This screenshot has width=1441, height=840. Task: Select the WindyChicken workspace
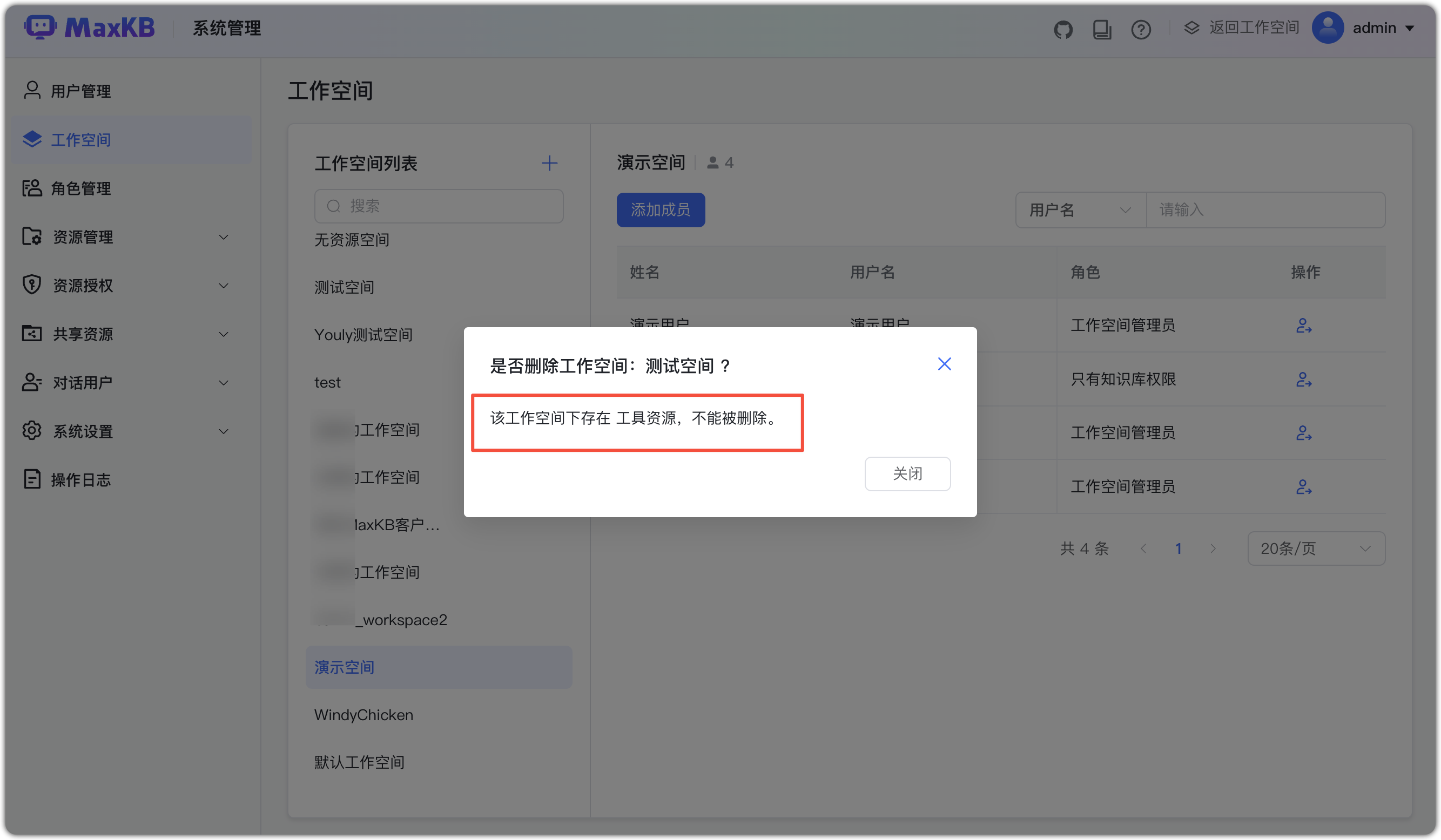point(363,714)
